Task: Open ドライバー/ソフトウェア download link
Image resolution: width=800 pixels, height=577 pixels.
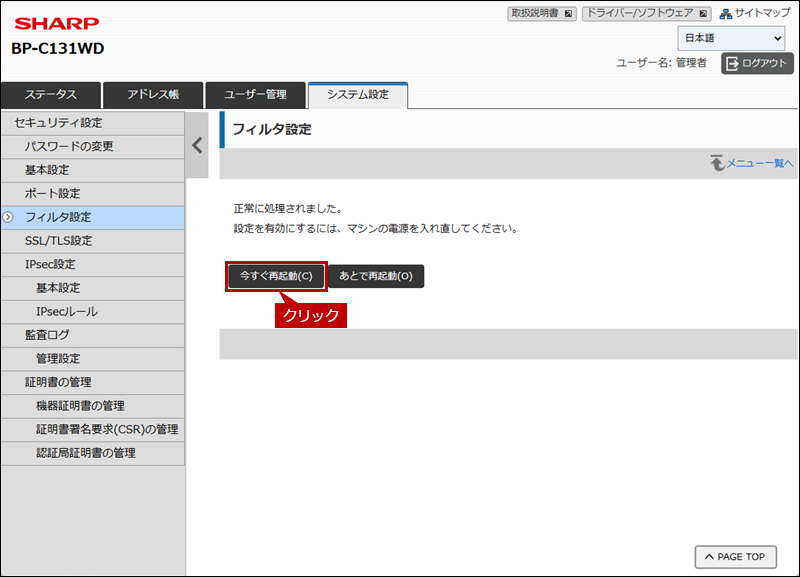Action: (646, 14)
